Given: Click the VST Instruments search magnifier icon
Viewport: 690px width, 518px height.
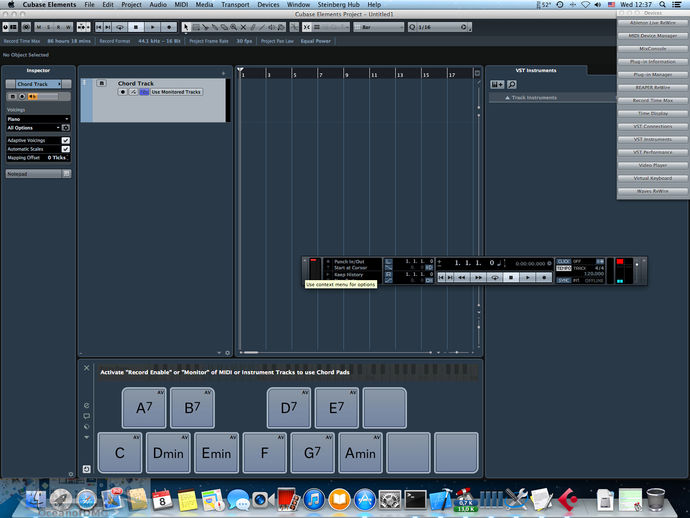Looking at the screenshot, I should click(x=511, y=84).
